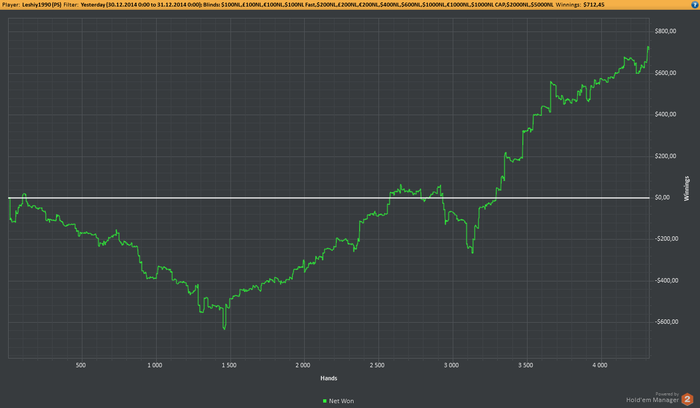The height and width of the screenshot is (408, 700).
Task: Click the $200,00 axis label
Action: pos(665,156)
